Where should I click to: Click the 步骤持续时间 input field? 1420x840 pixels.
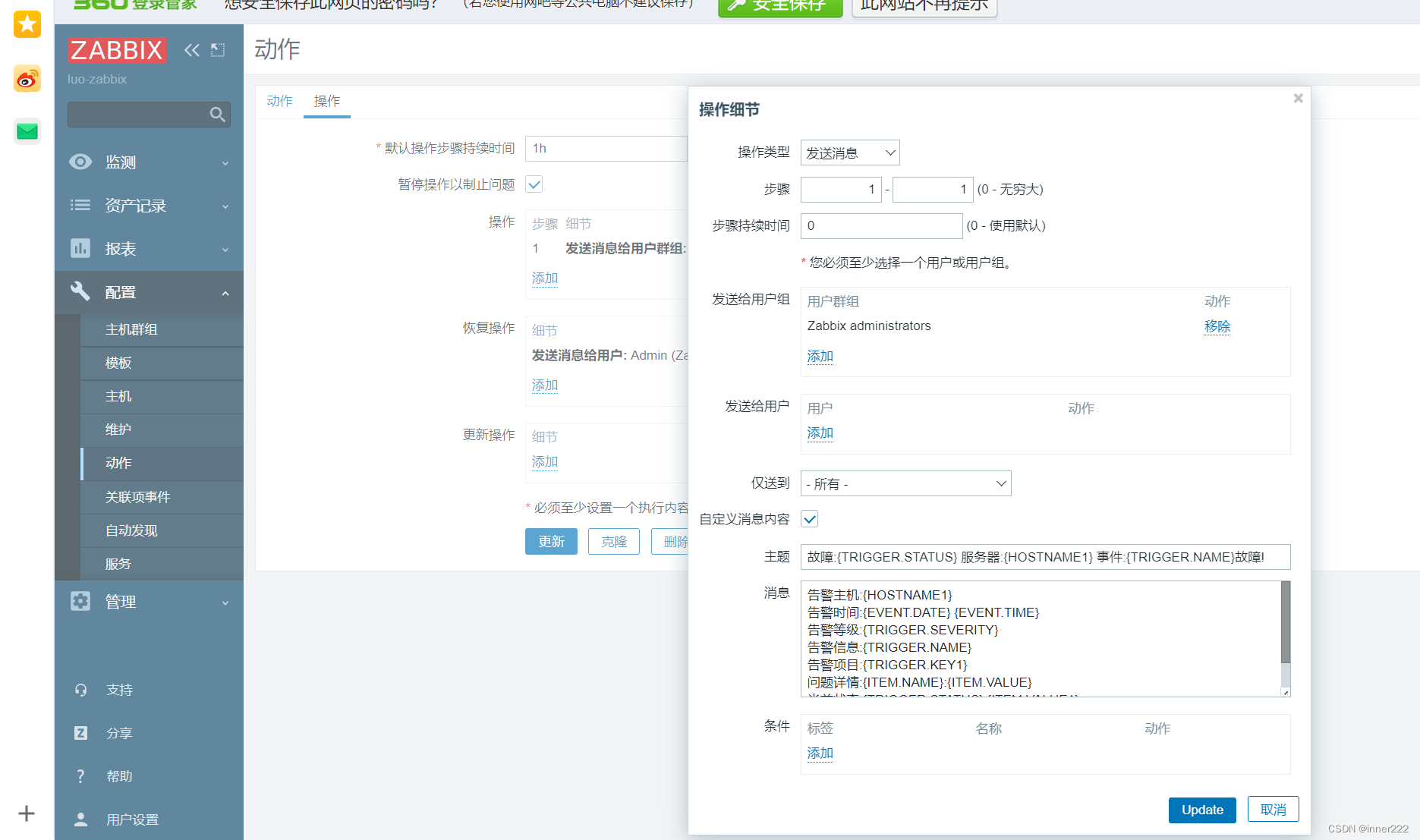pos(881,225)
